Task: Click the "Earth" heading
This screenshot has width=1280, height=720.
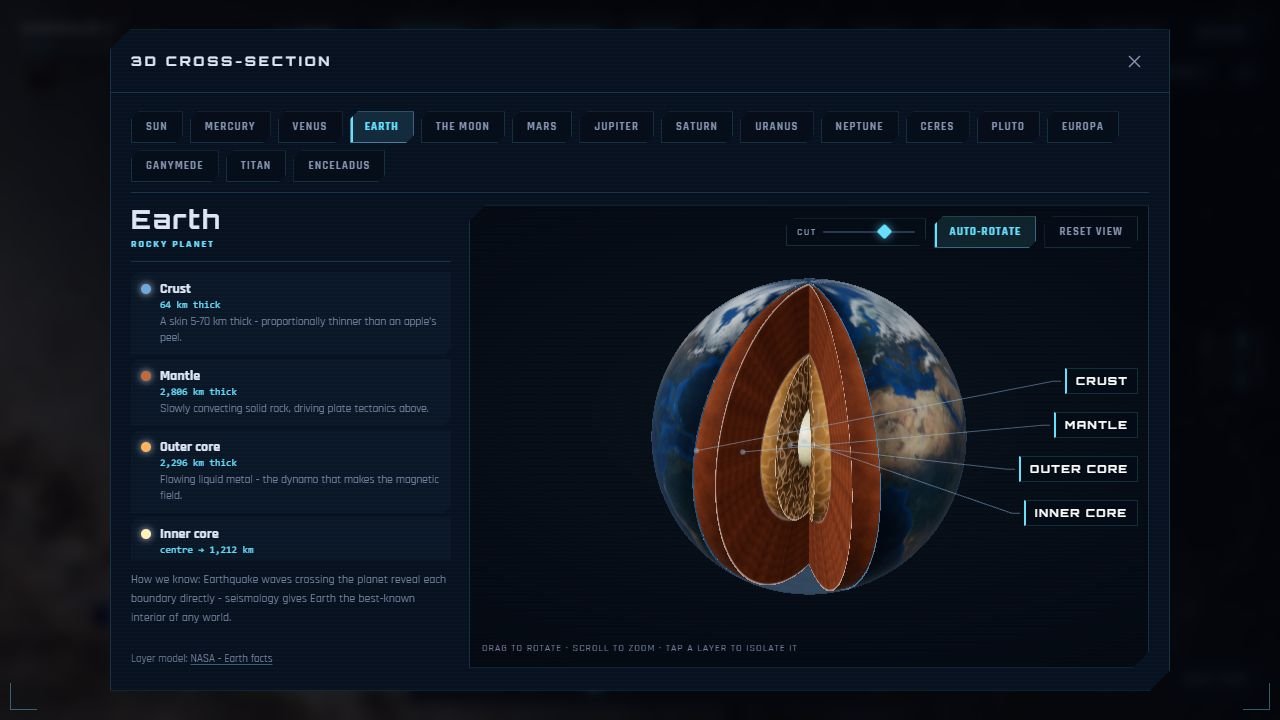Action: pos(175,219)
